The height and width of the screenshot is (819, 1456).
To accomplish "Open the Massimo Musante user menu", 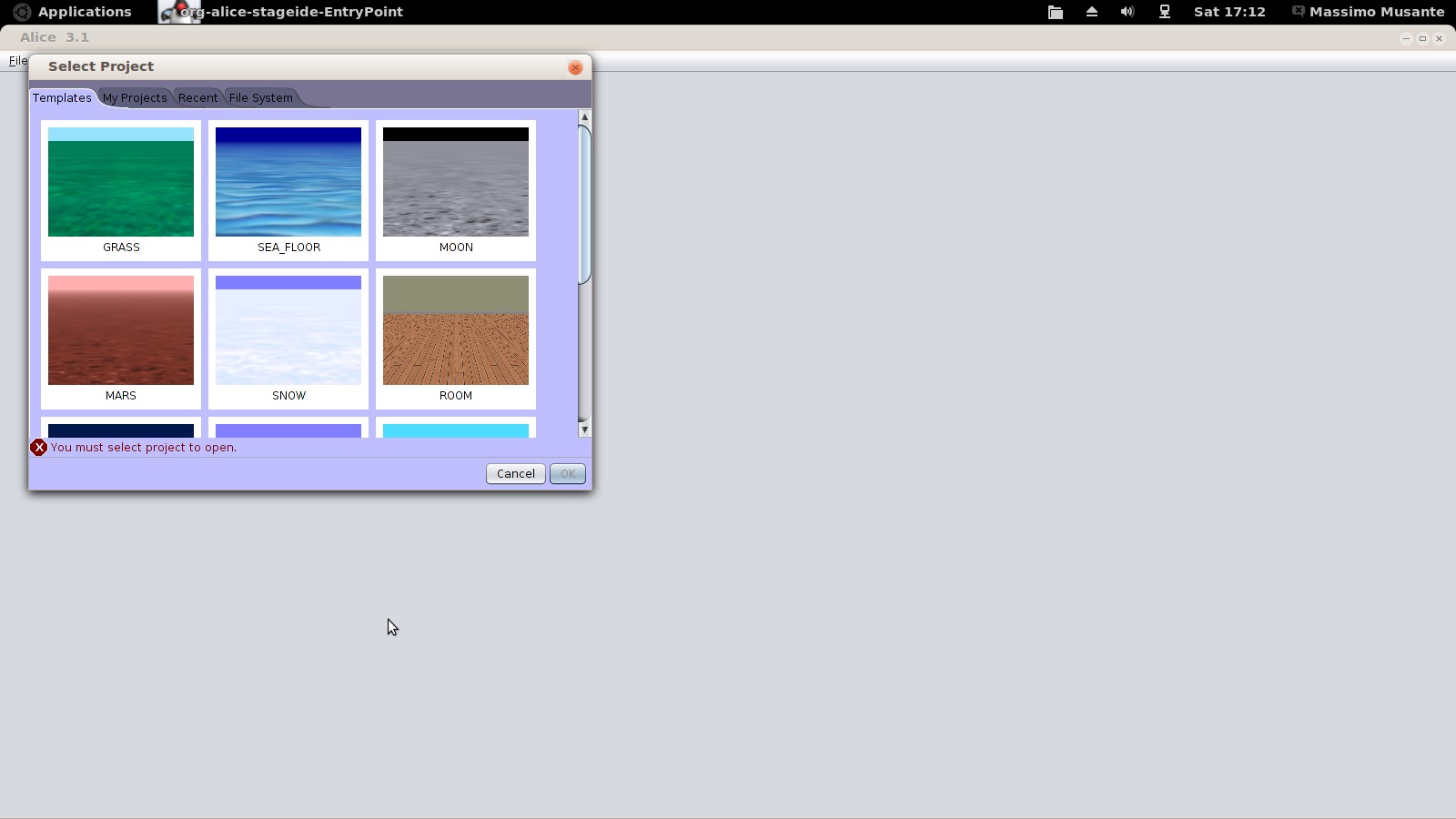I will (x=1368, y=12).
